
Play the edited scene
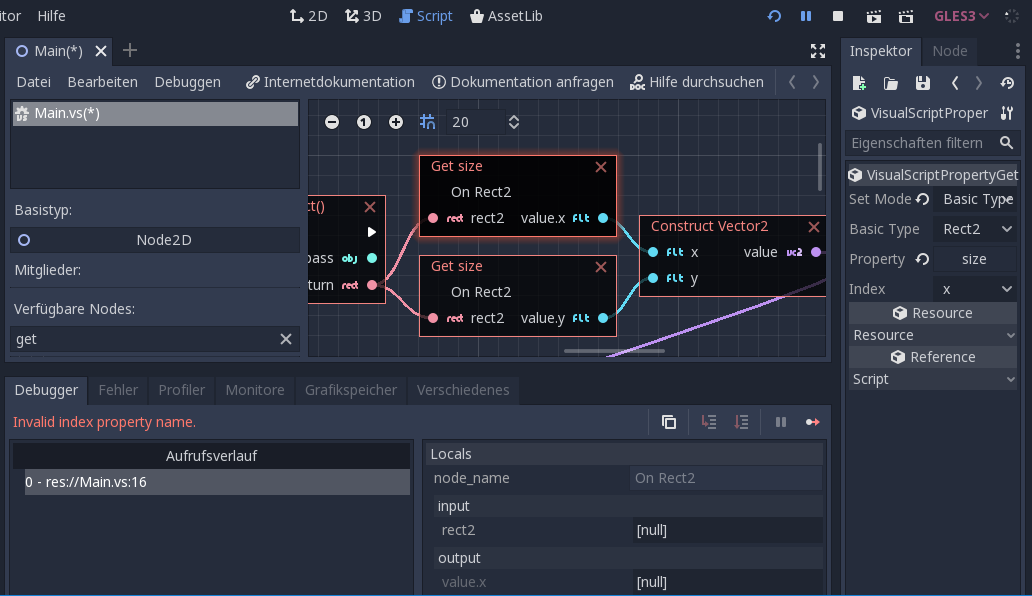click(x=874, y=15)
